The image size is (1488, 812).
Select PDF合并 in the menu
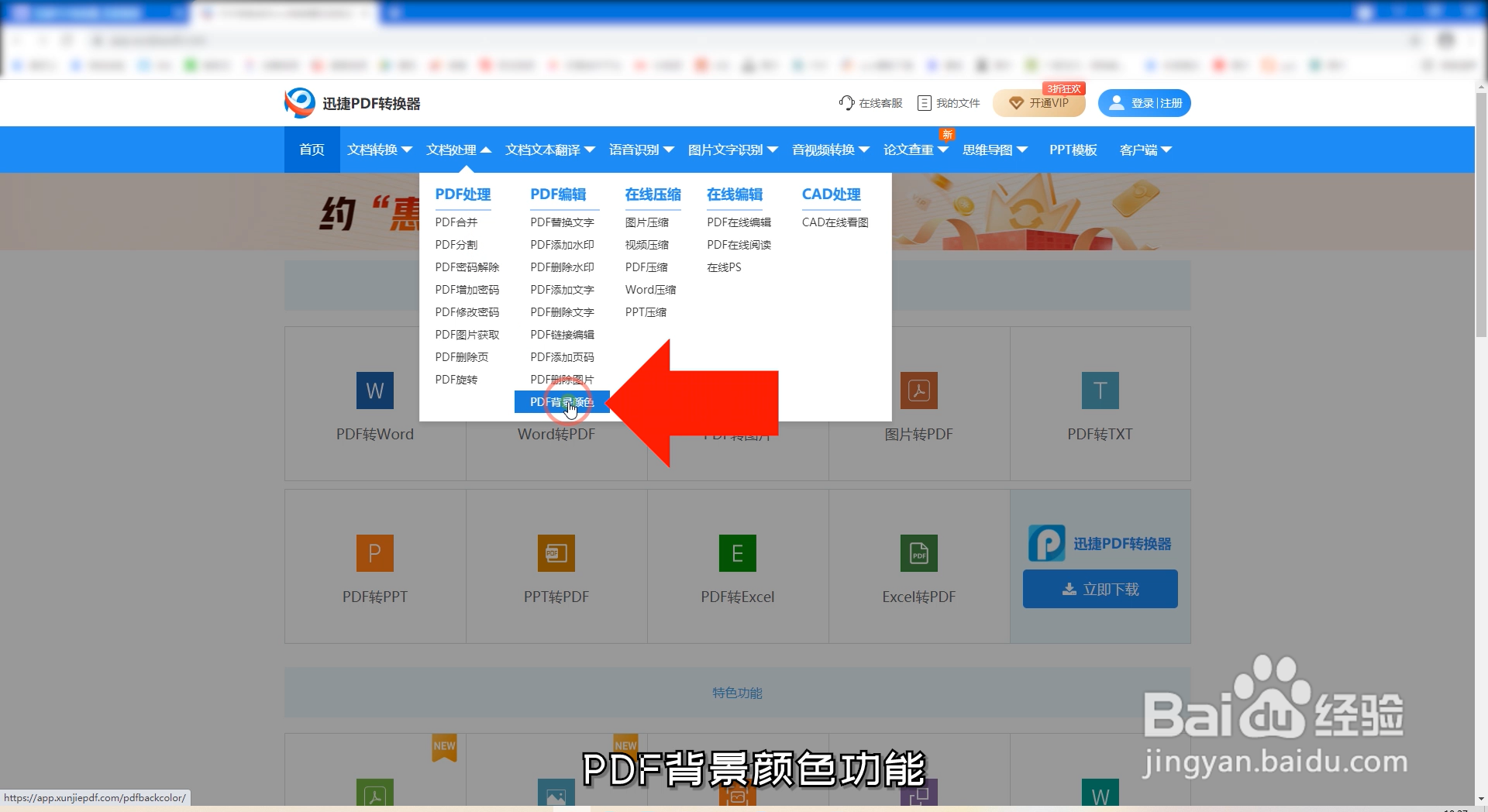[456, 222]
